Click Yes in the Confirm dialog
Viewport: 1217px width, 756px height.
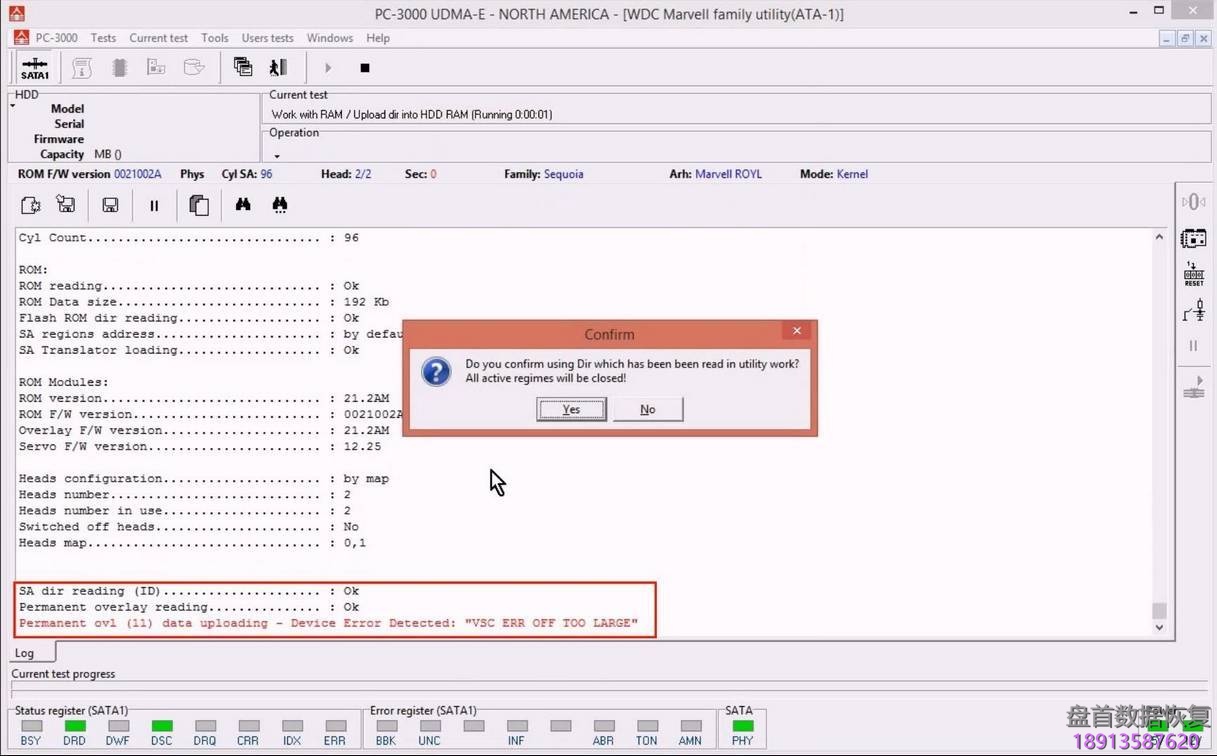tap(570, 409)
